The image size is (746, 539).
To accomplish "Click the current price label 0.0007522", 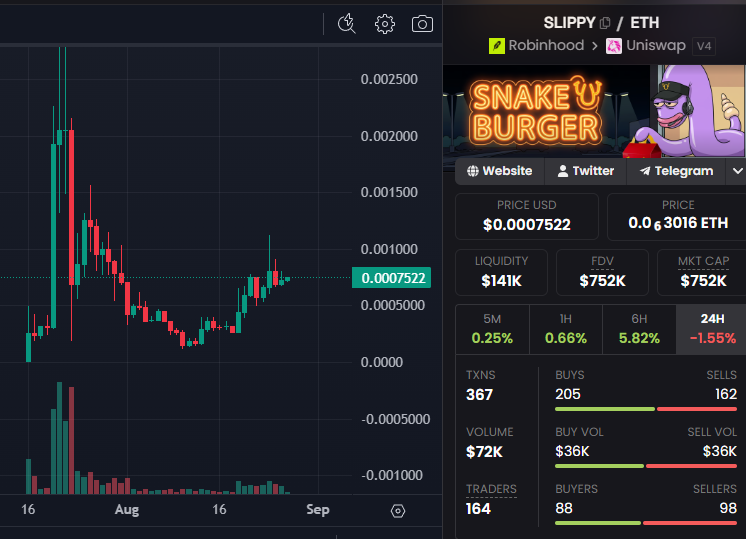I will (x=392, y=278).
